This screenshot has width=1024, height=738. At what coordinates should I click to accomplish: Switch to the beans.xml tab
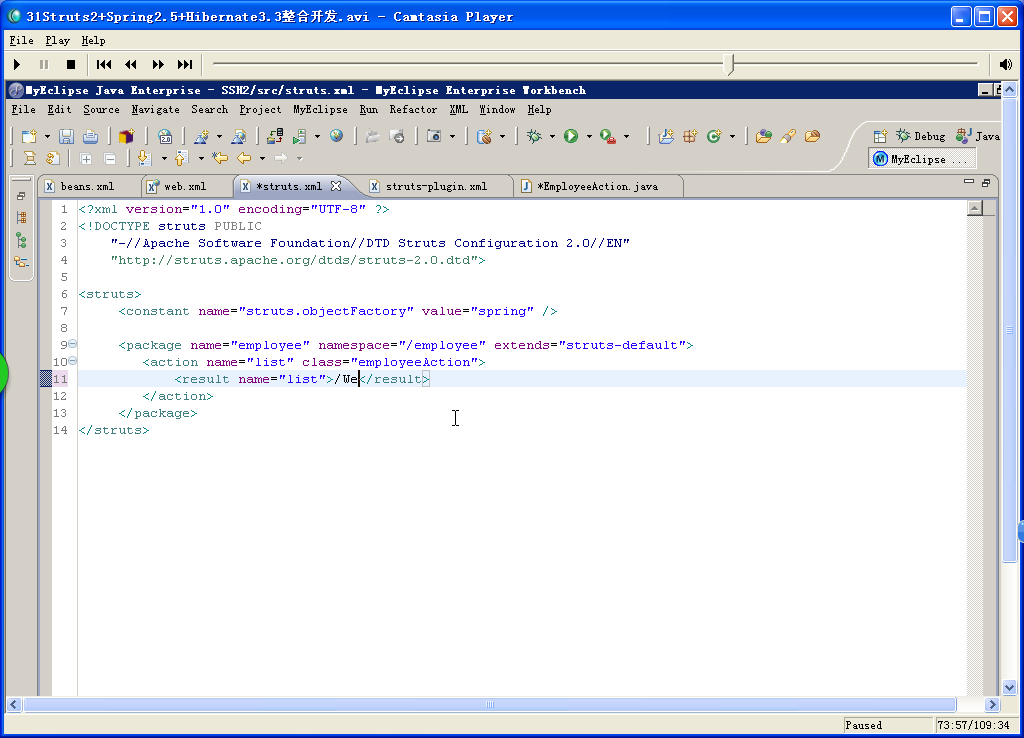87,186
